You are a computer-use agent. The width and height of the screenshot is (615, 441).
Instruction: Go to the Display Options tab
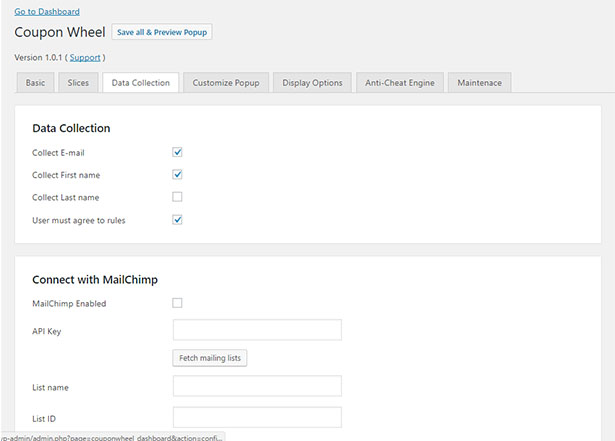312,83
